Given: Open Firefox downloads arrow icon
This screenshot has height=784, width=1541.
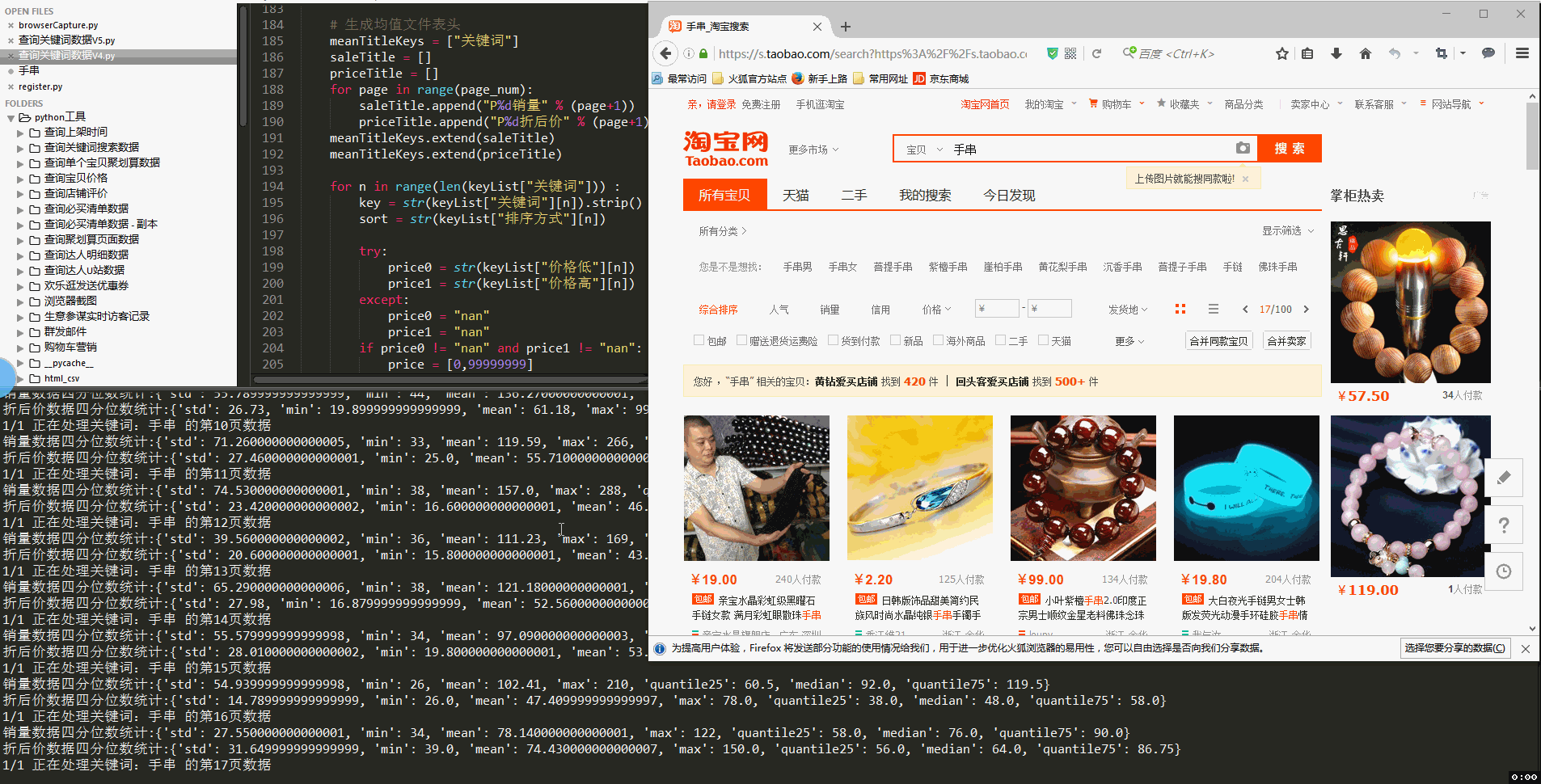Looking at the screenshot, I should click(1336, 53).
